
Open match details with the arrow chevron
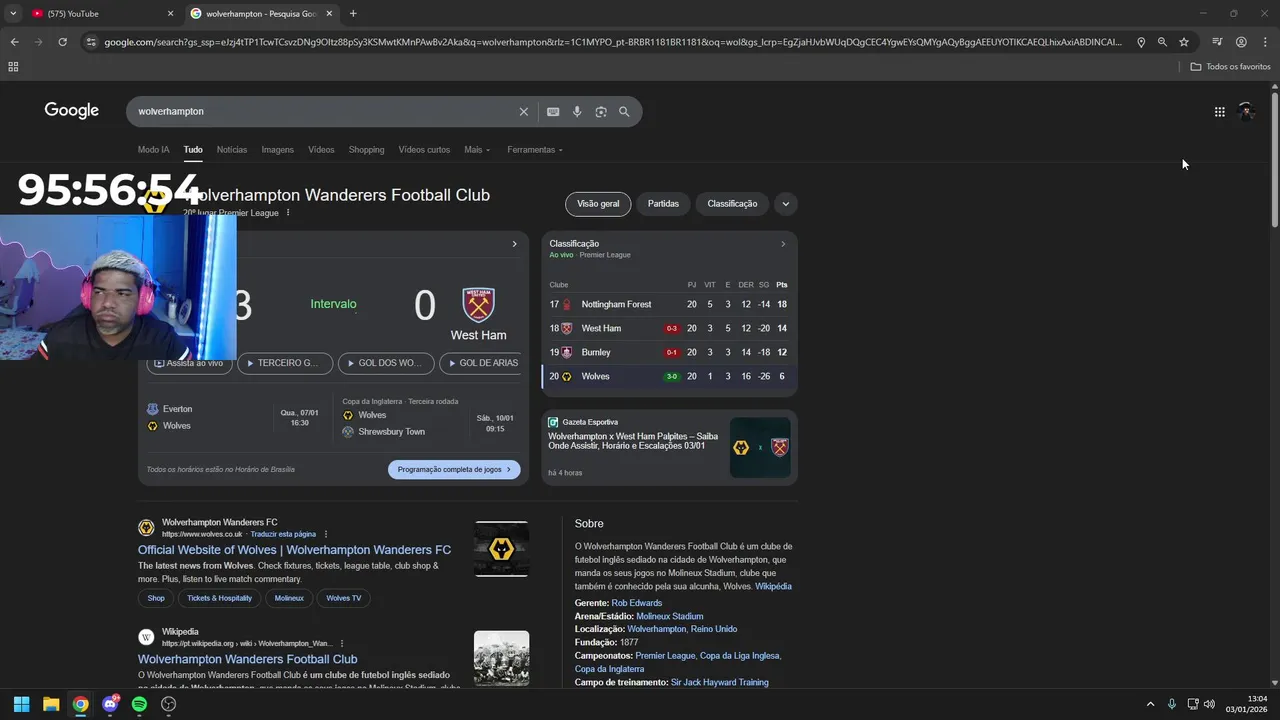pyautogui.click(x=515, y=244)
